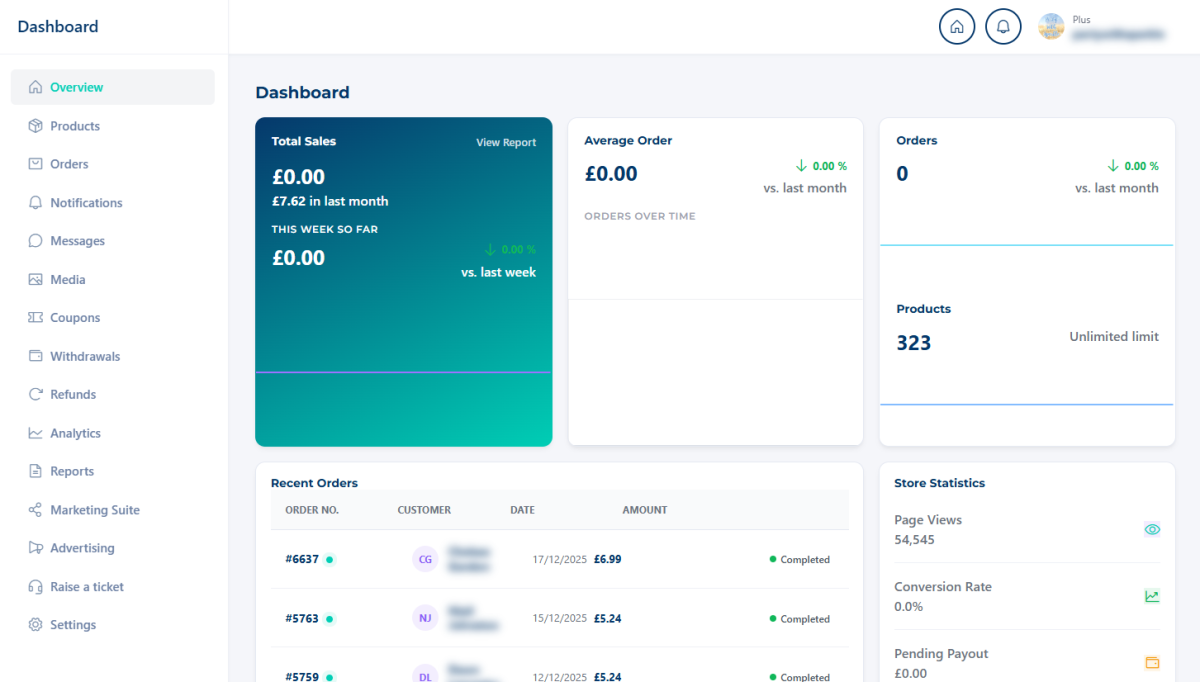
Task: Open order #5763
Action: point(302,619)
